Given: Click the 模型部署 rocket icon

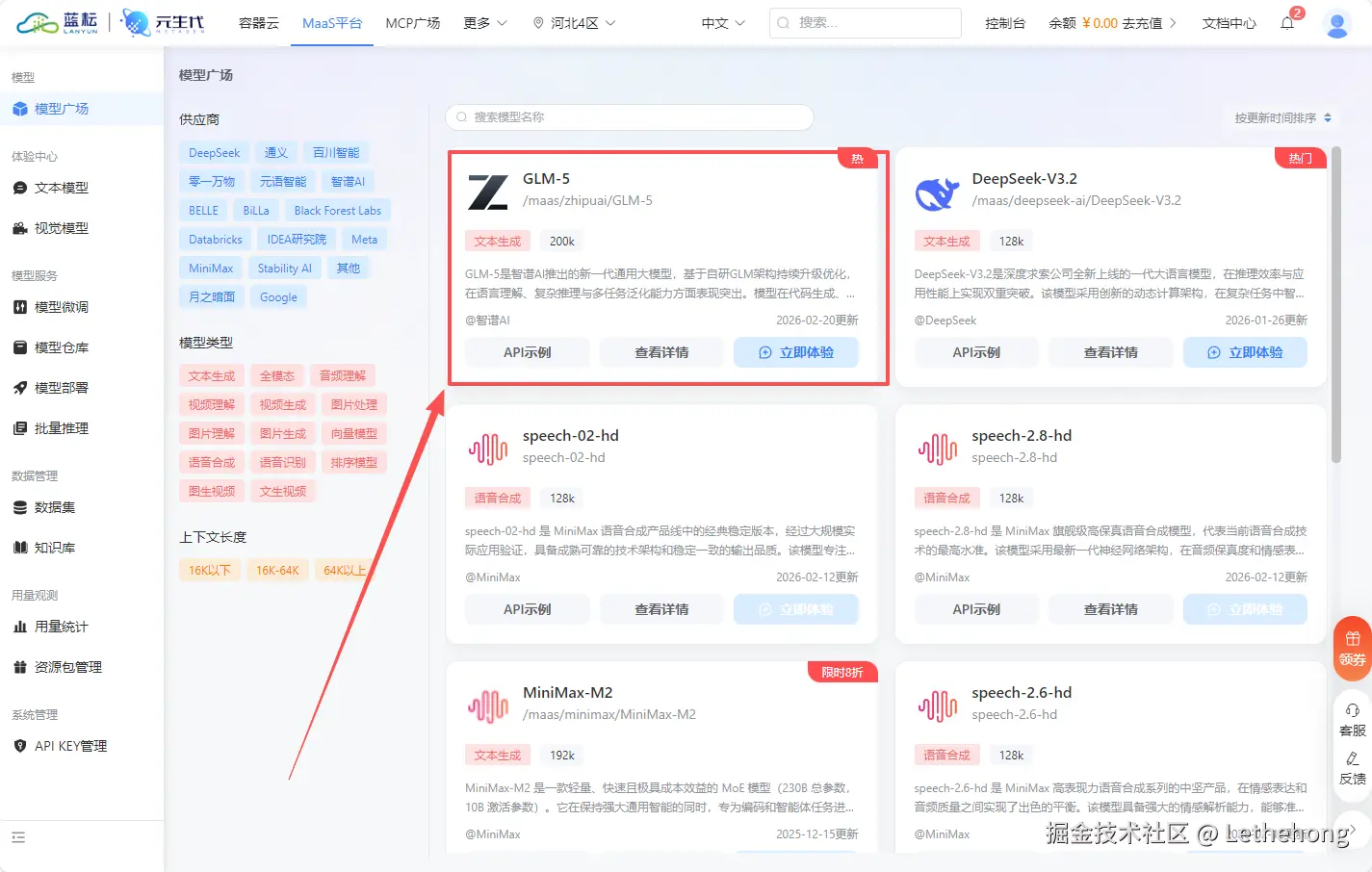Looking at the screenshot, I should (20, 388).
